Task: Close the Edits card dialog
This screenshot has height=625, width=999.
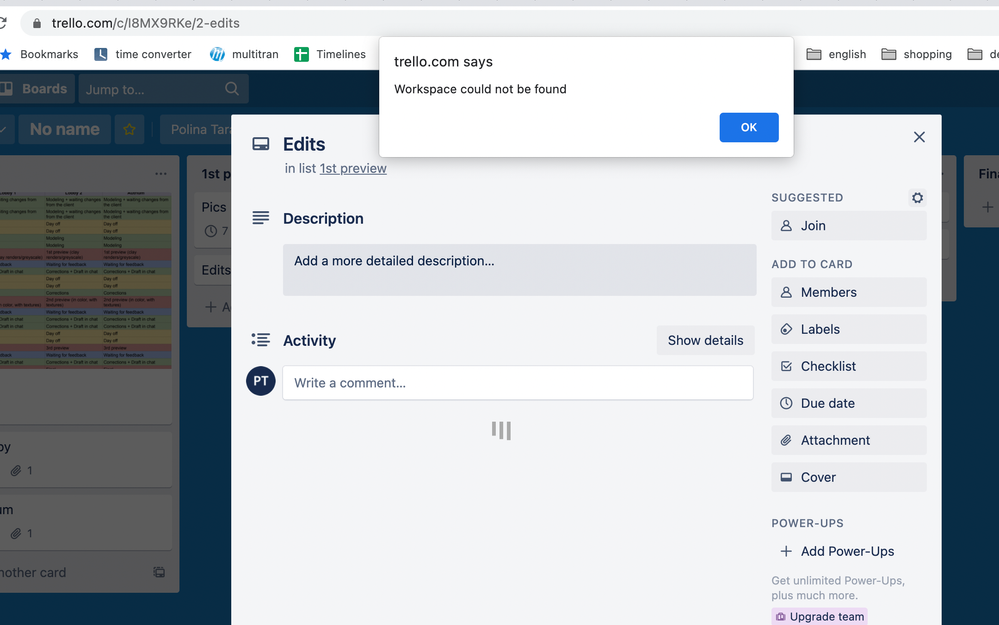Action: [x=919, y=137]
